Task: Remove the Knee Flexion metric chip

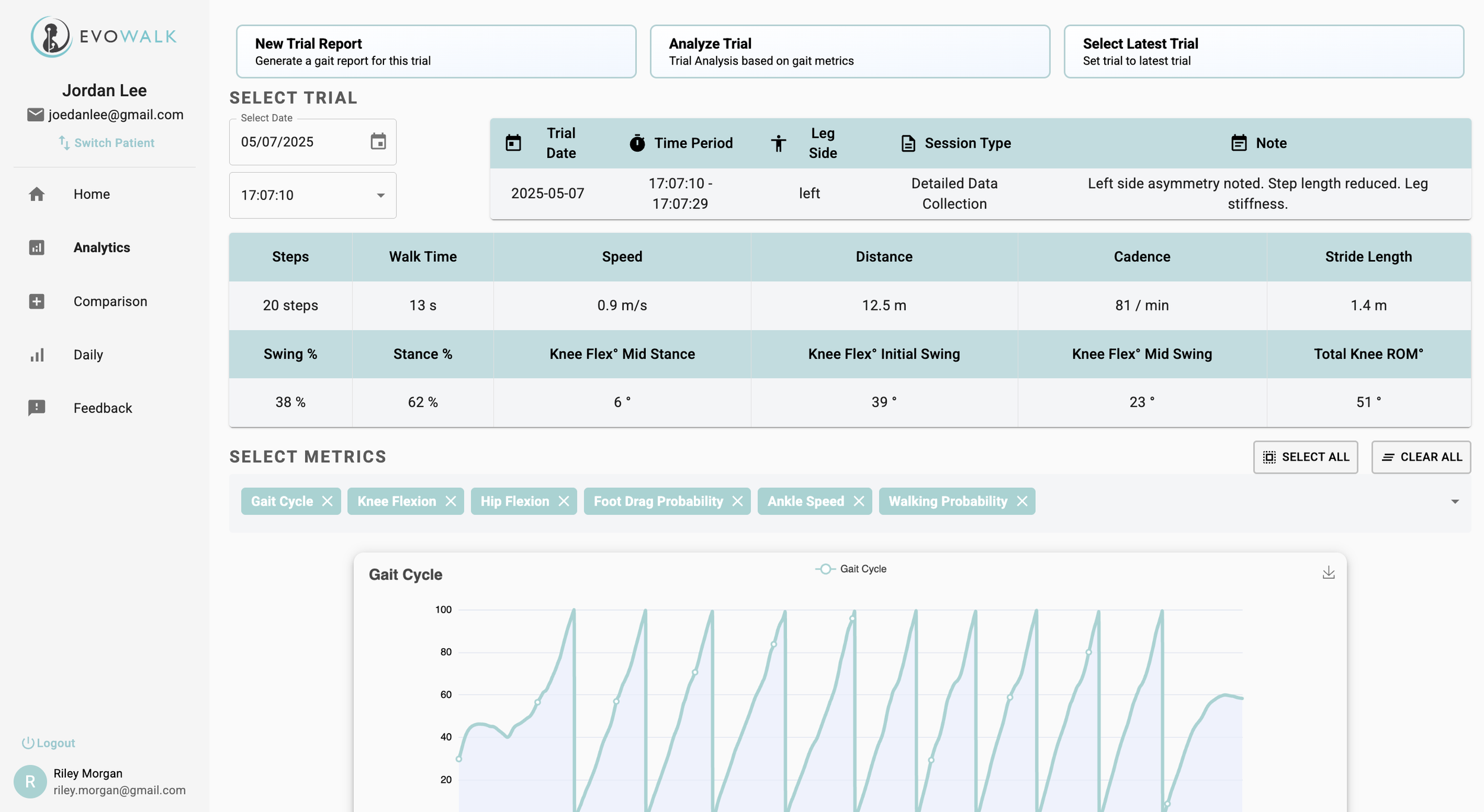Action: 451,502
